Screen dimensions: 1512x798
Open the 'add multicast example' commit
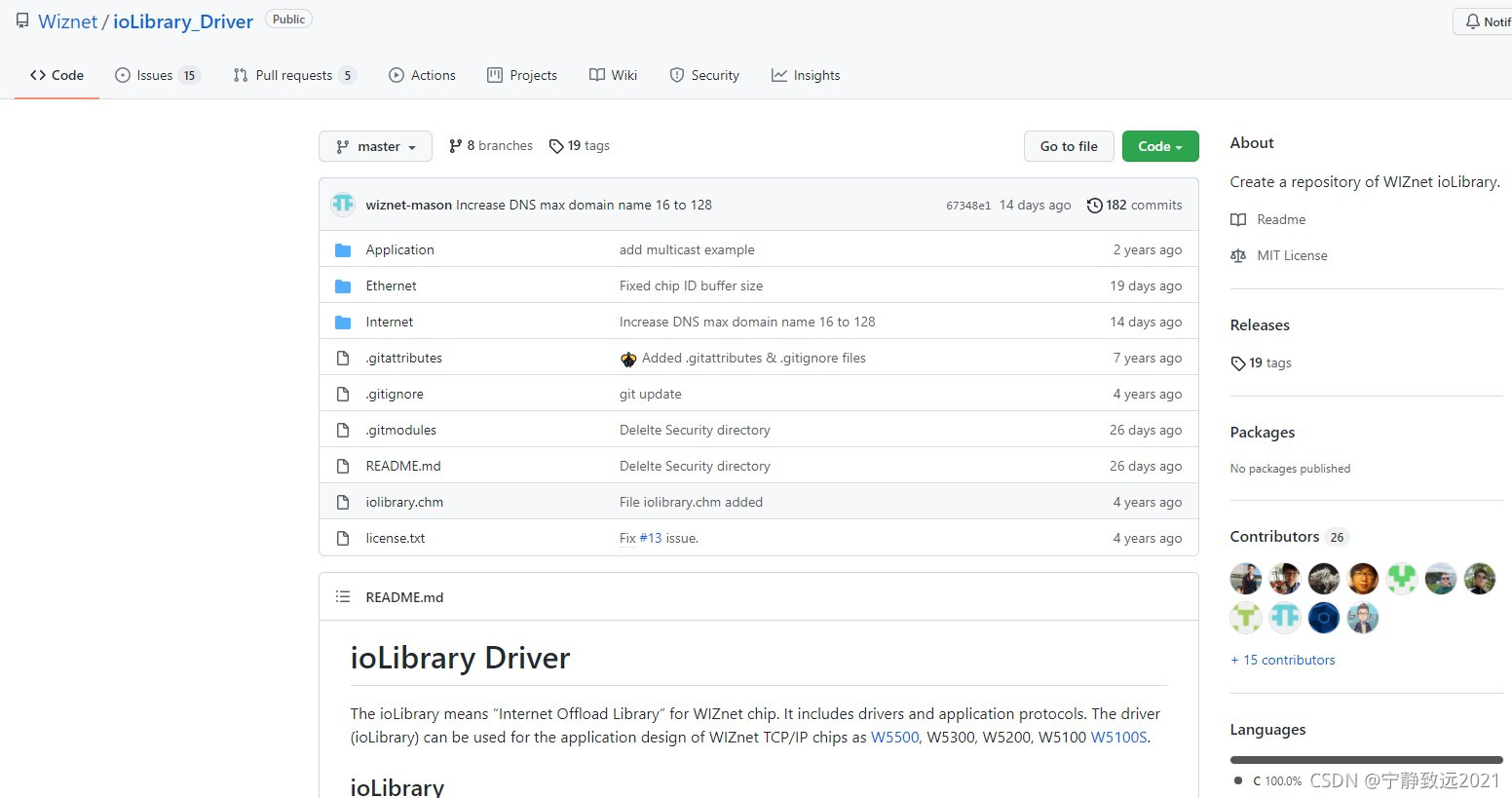coord(687,249)
